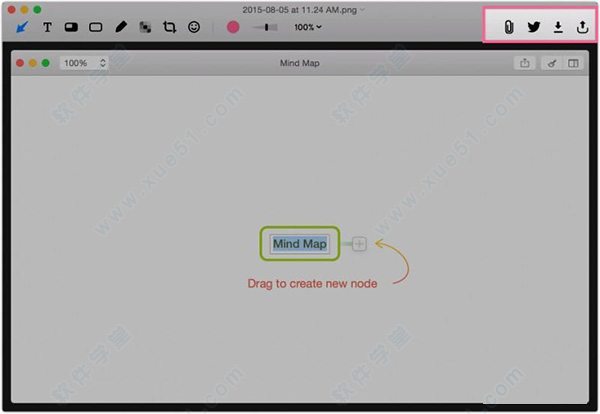Click the download save icon

(558, 27)
